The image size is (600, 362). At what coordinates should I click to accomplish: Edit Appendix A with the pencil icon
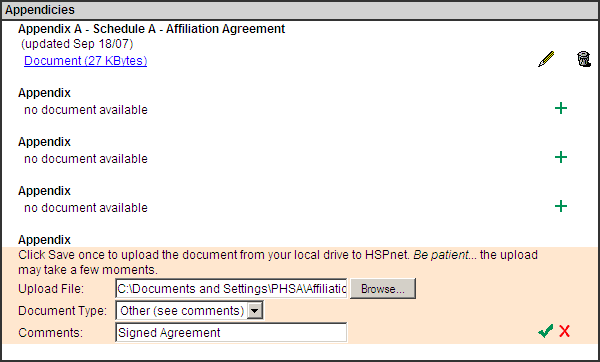(x=546, y=59)
